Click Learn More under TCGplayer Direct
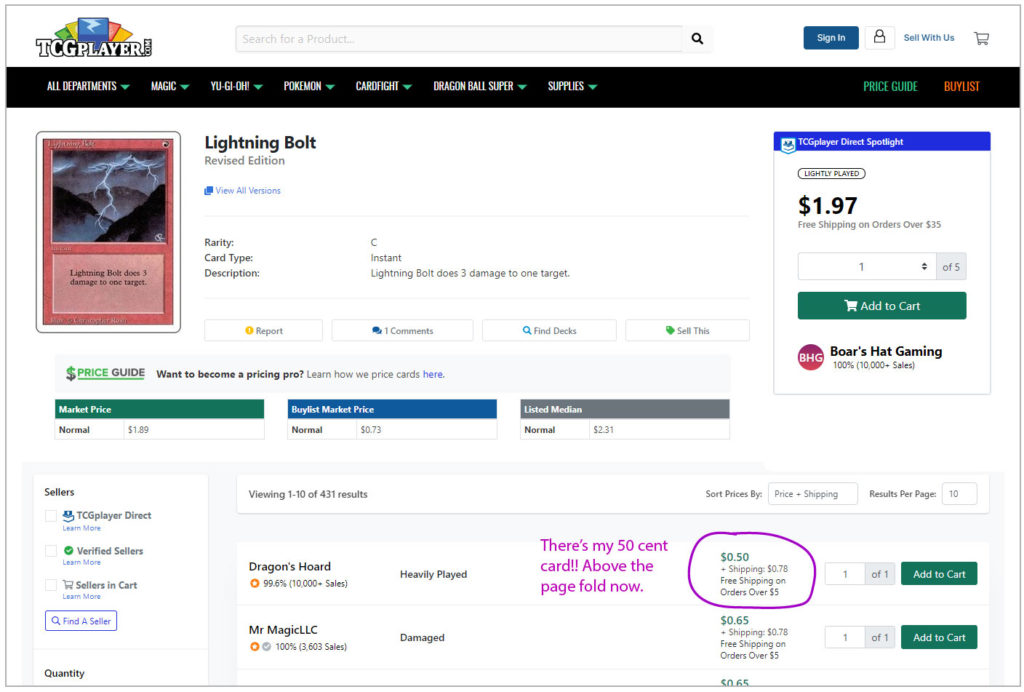 tap(82, 528)
